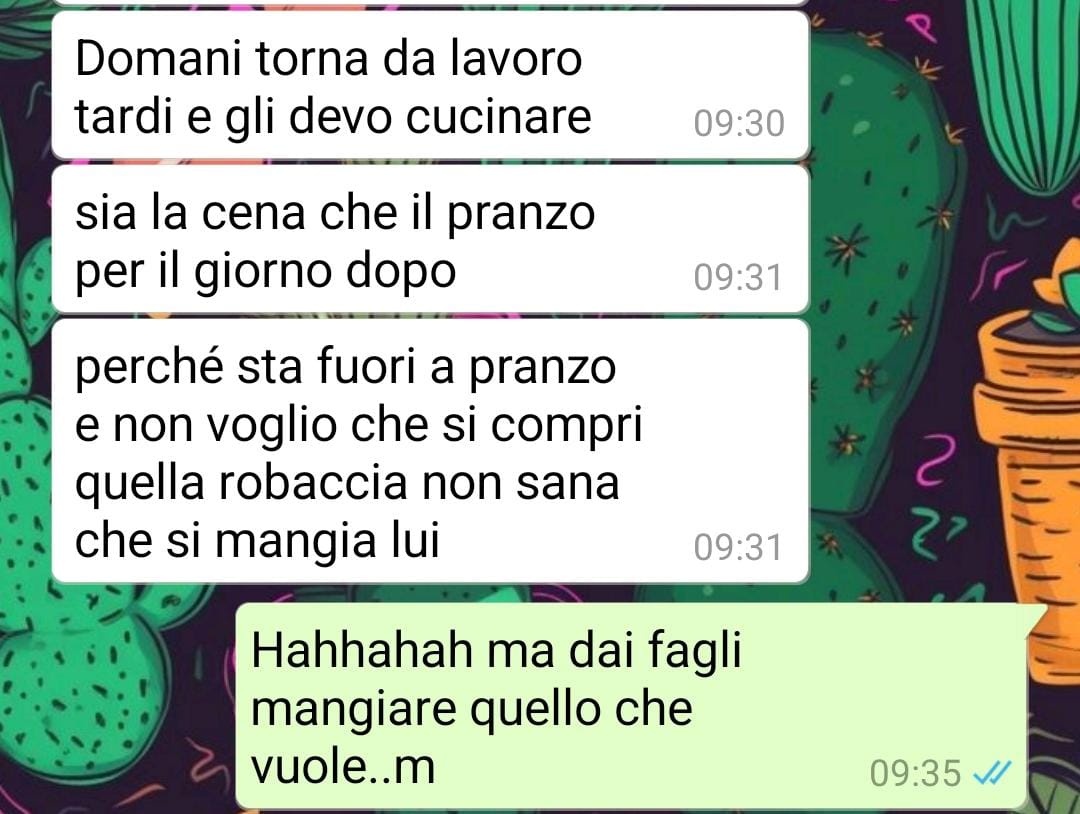
Task: Select the message starting with "Domani torna da lavoro"
Action: 430,85
